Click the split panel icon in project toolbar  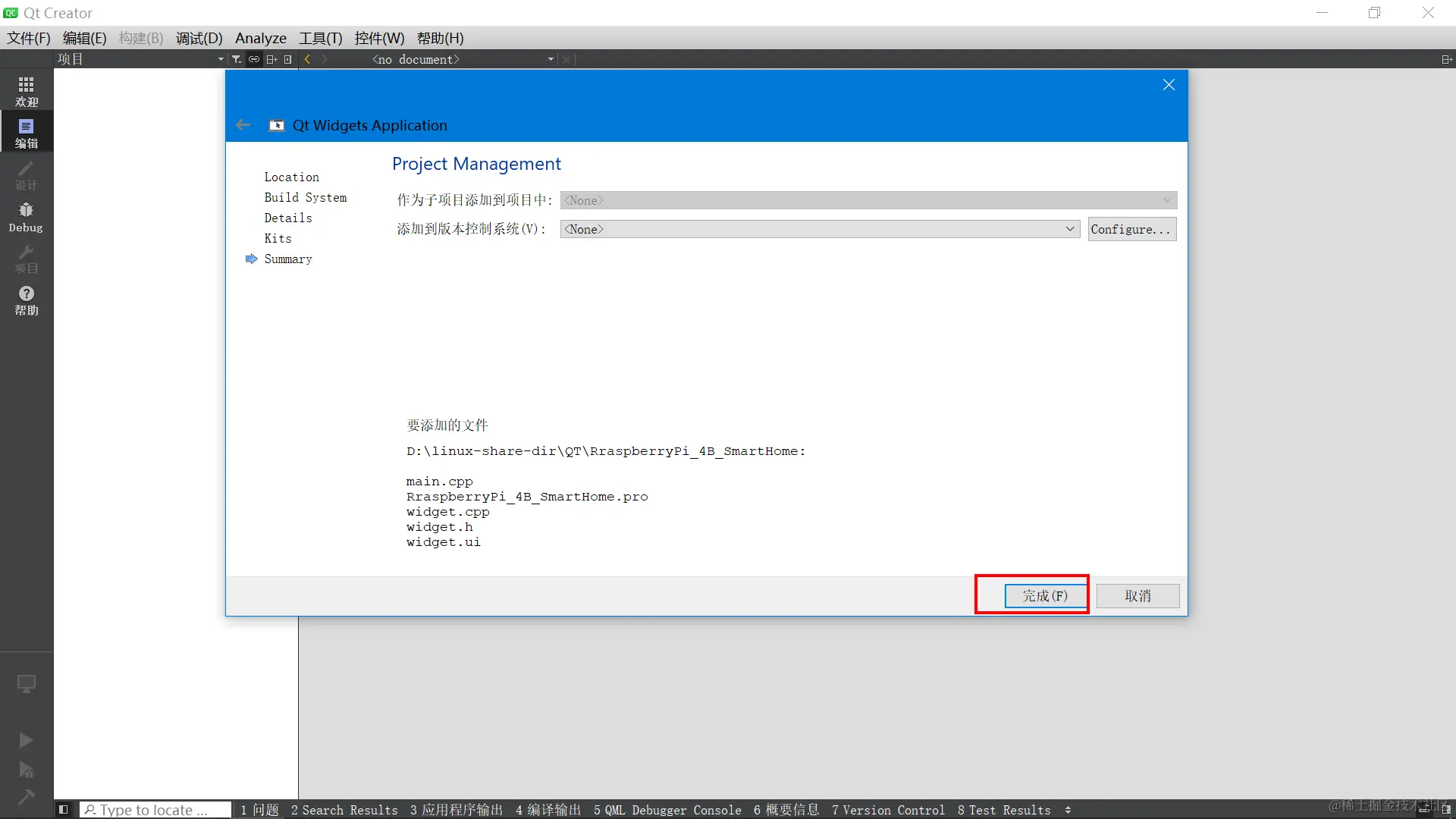[271, 59]
